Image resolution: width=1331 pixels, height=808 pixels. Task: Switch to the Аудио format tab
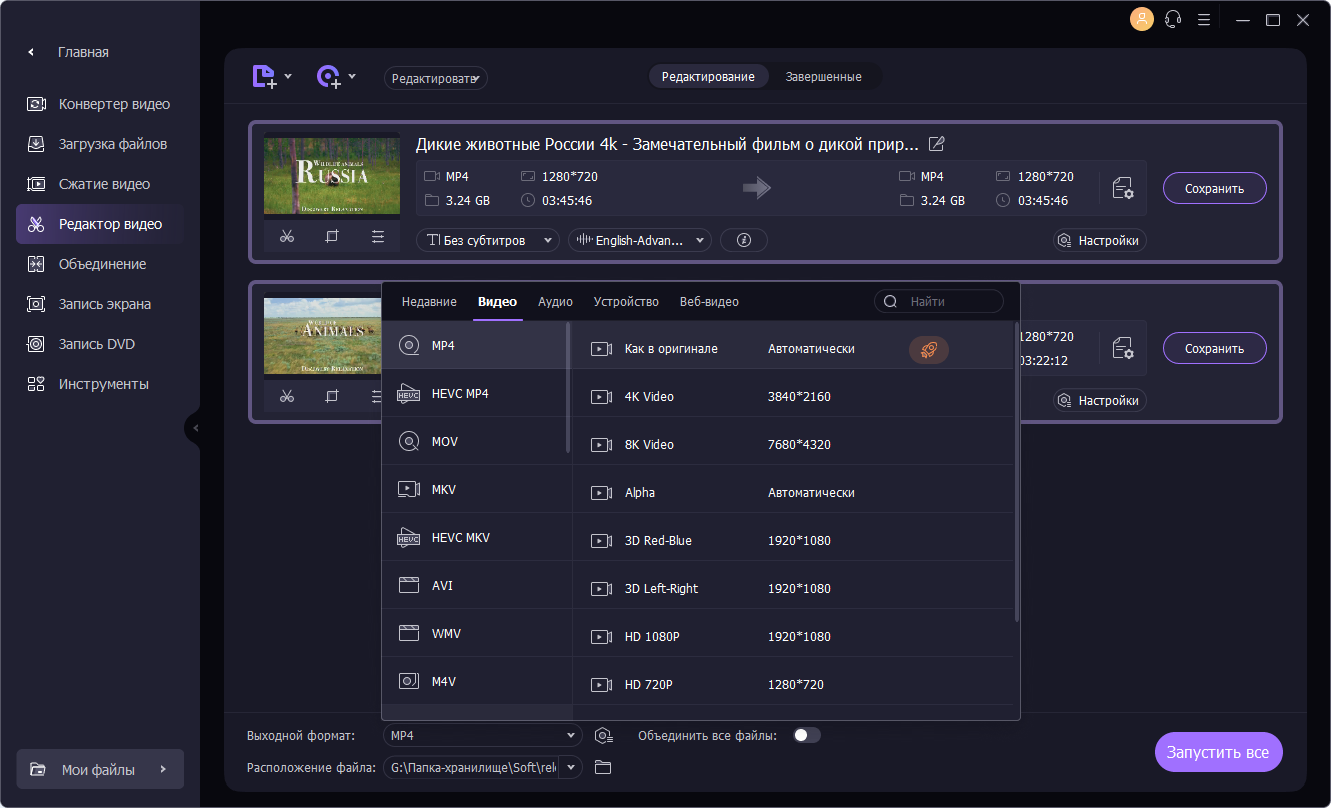[555, 301]
